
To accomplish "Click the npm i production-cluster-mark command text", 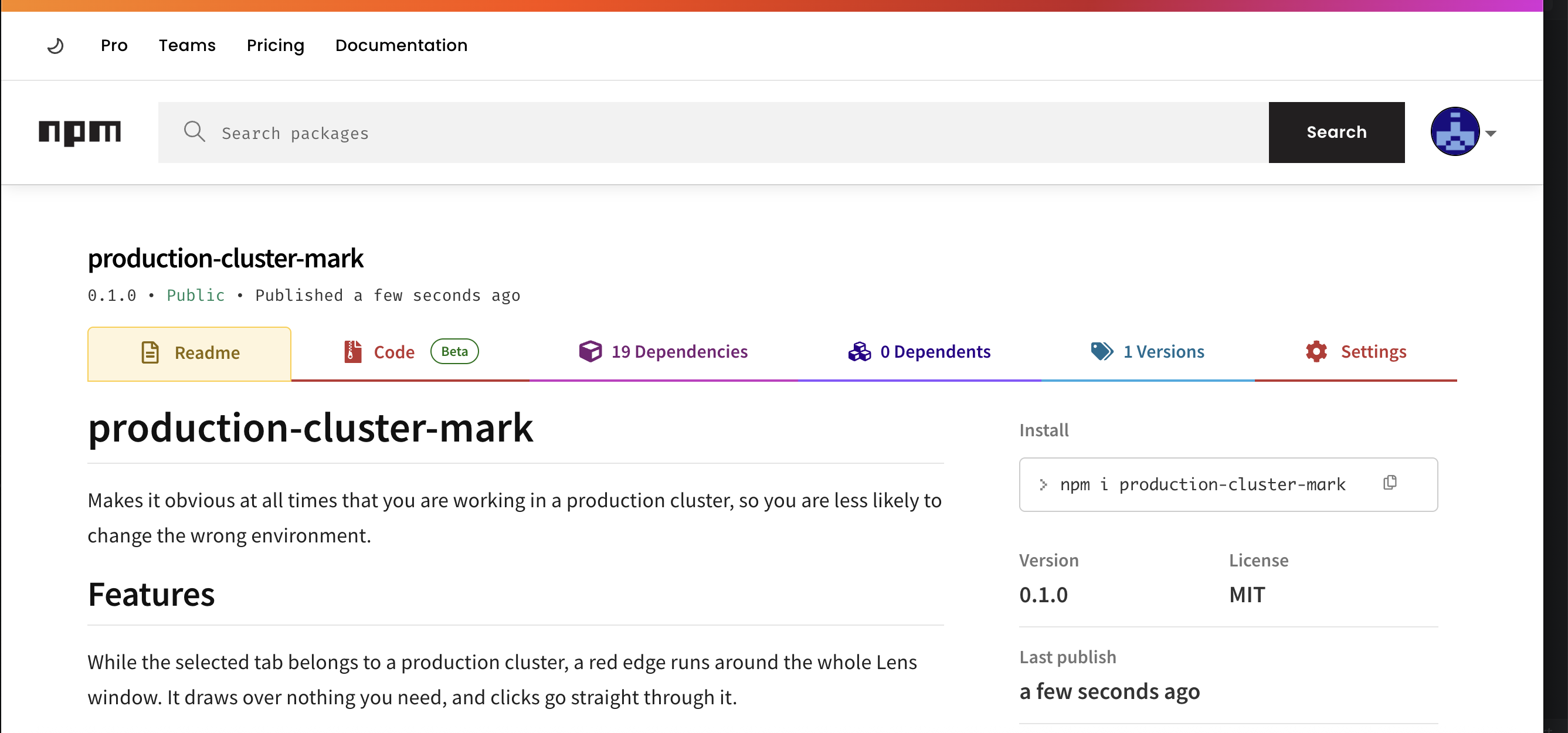I will point(1203,485).
